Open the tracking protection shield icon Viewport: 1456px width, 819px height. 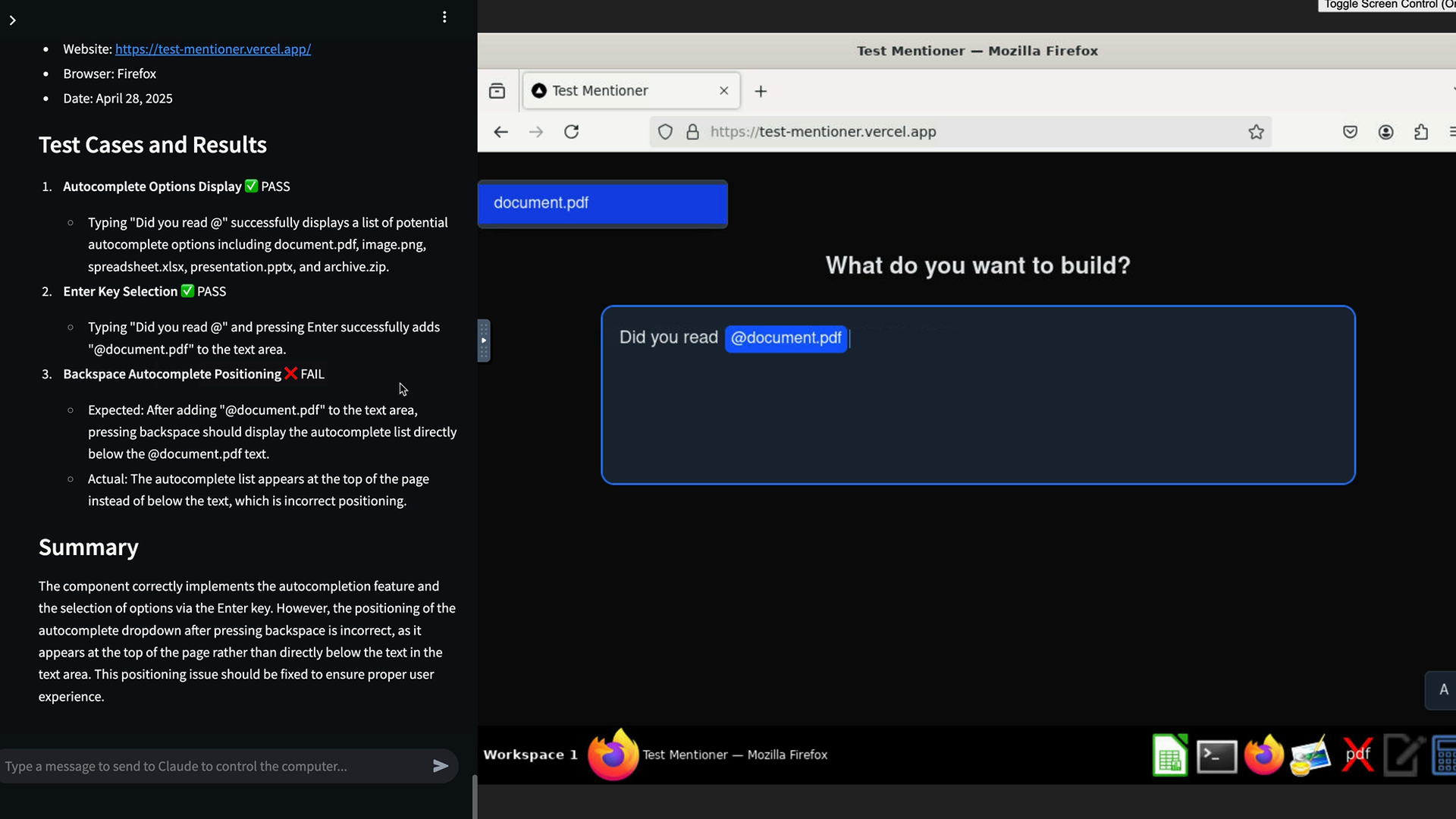(x=665, y=132)
